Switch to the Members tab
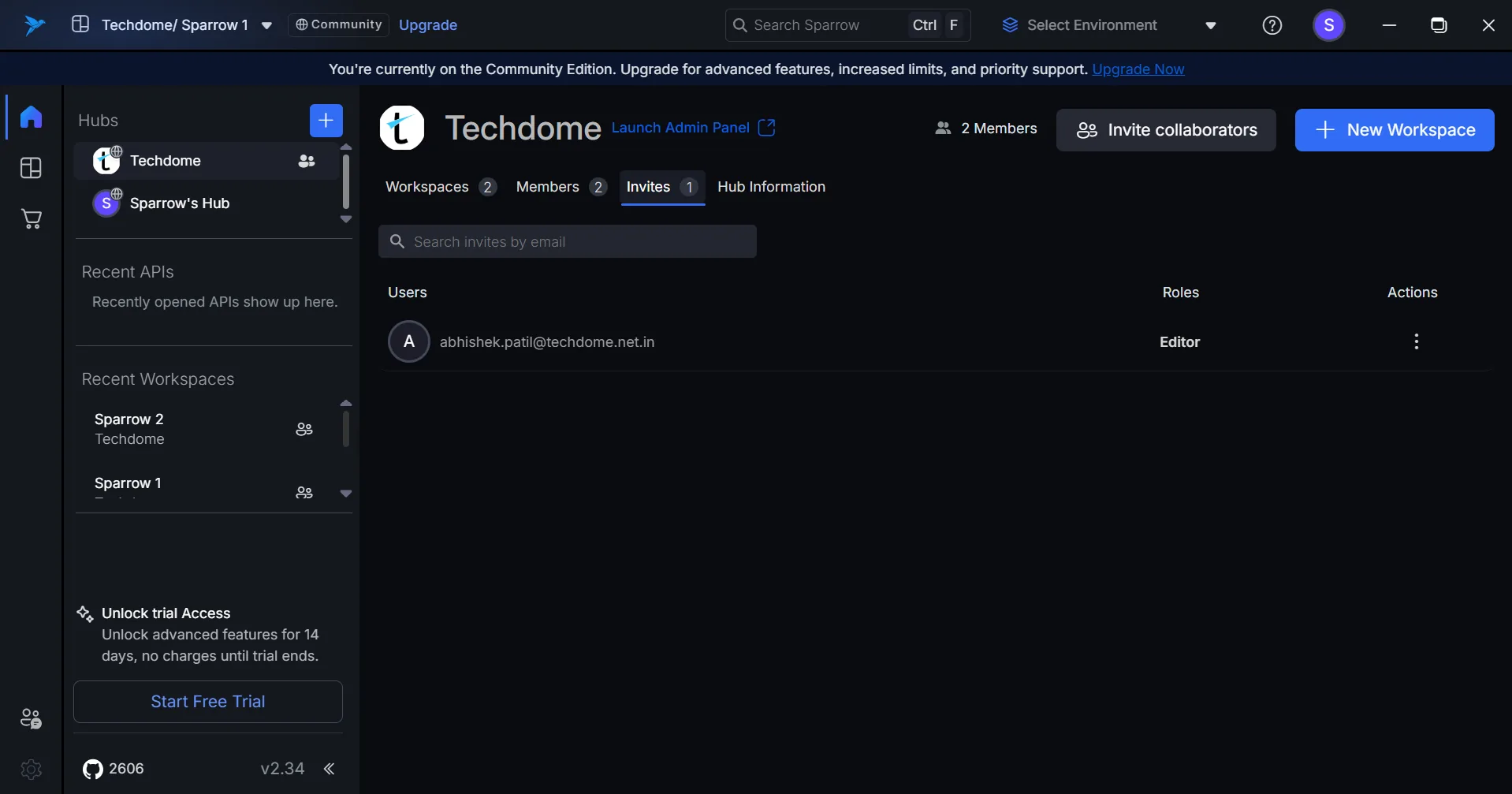The width and height of the screenshot is (1512, 794). 561,187
